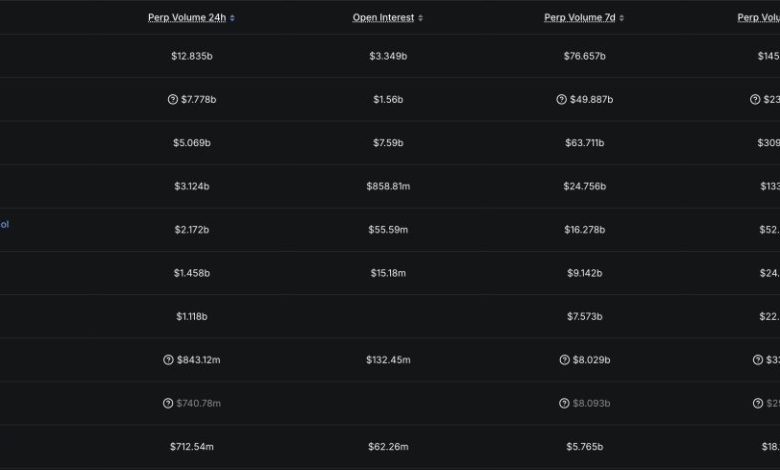Click the sort arrows beside Perp Volume 24h

[233, 18]
